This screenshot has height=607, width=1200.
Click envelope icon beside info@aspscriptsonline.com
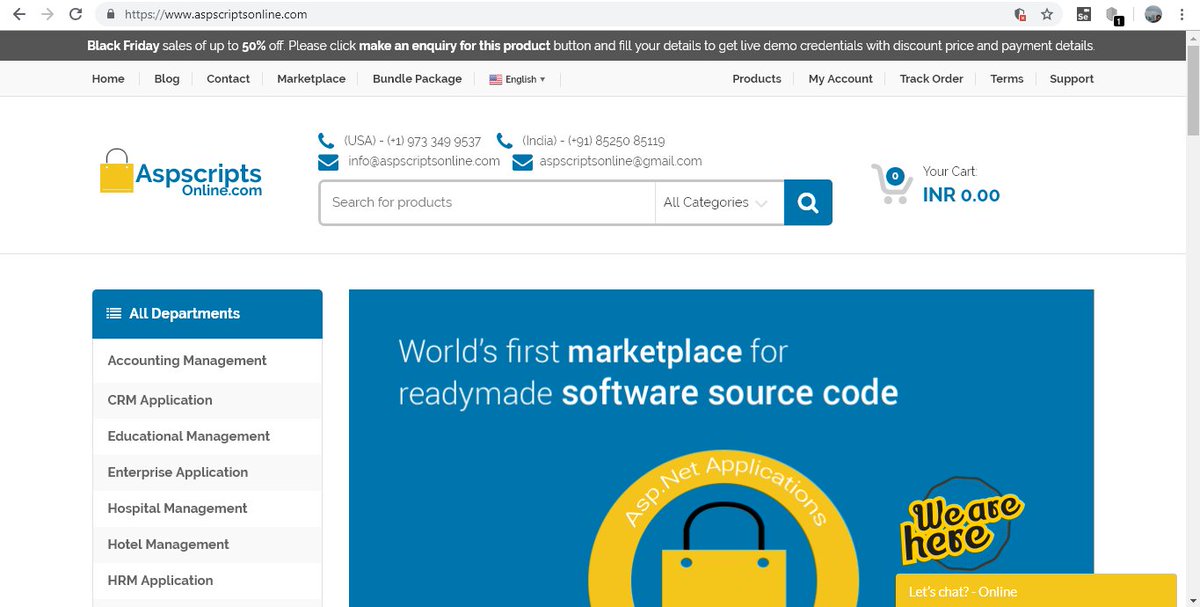[x=328, y=162]
